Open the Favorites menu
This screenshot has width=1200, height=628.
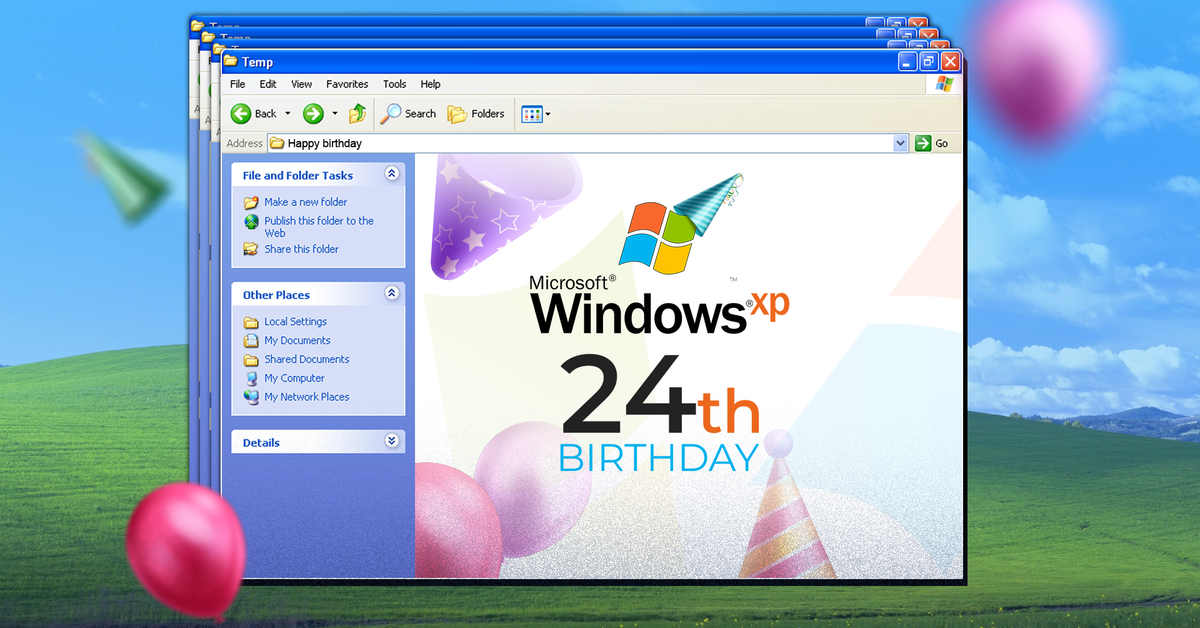click(347, 84)
